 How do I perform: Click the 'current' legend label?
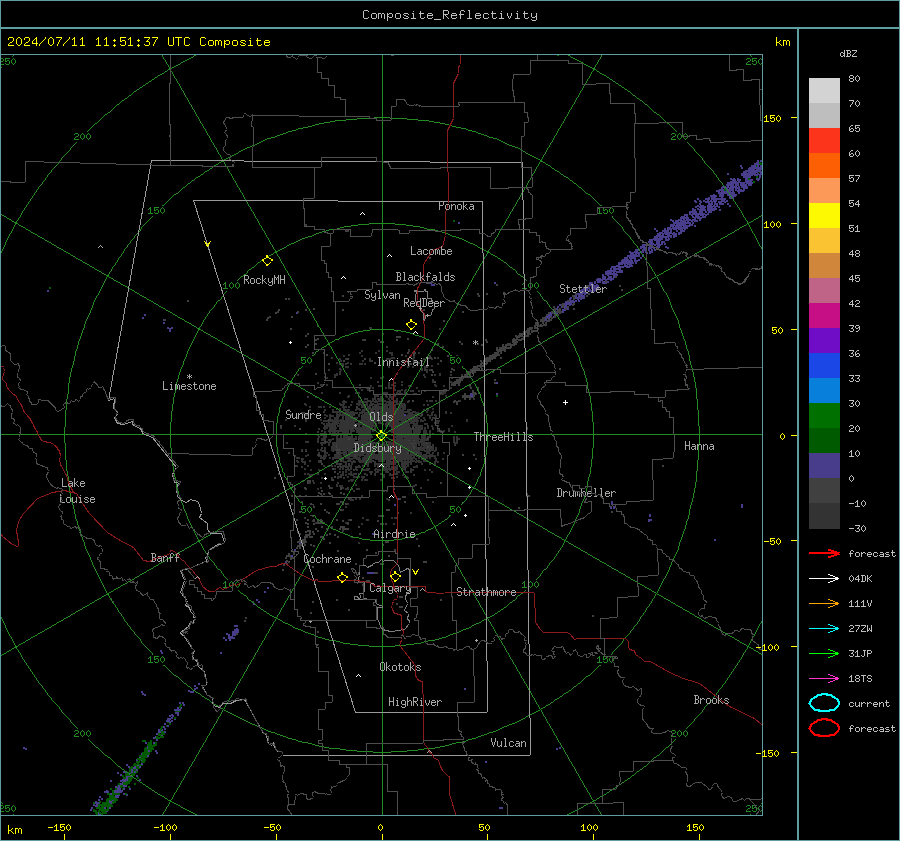coord(869,703)
